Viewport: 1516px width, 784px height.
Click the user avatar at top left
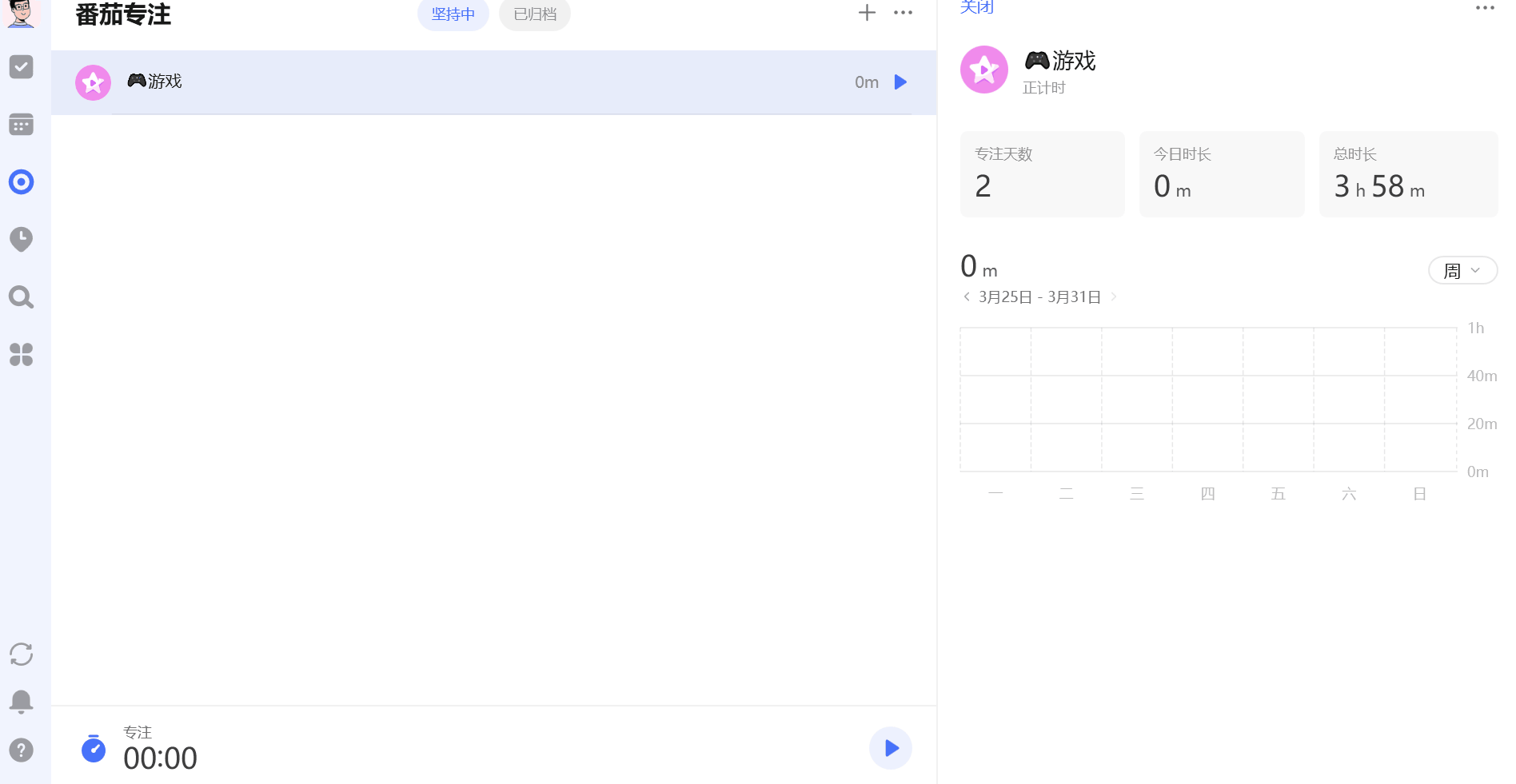coord(22,13)
